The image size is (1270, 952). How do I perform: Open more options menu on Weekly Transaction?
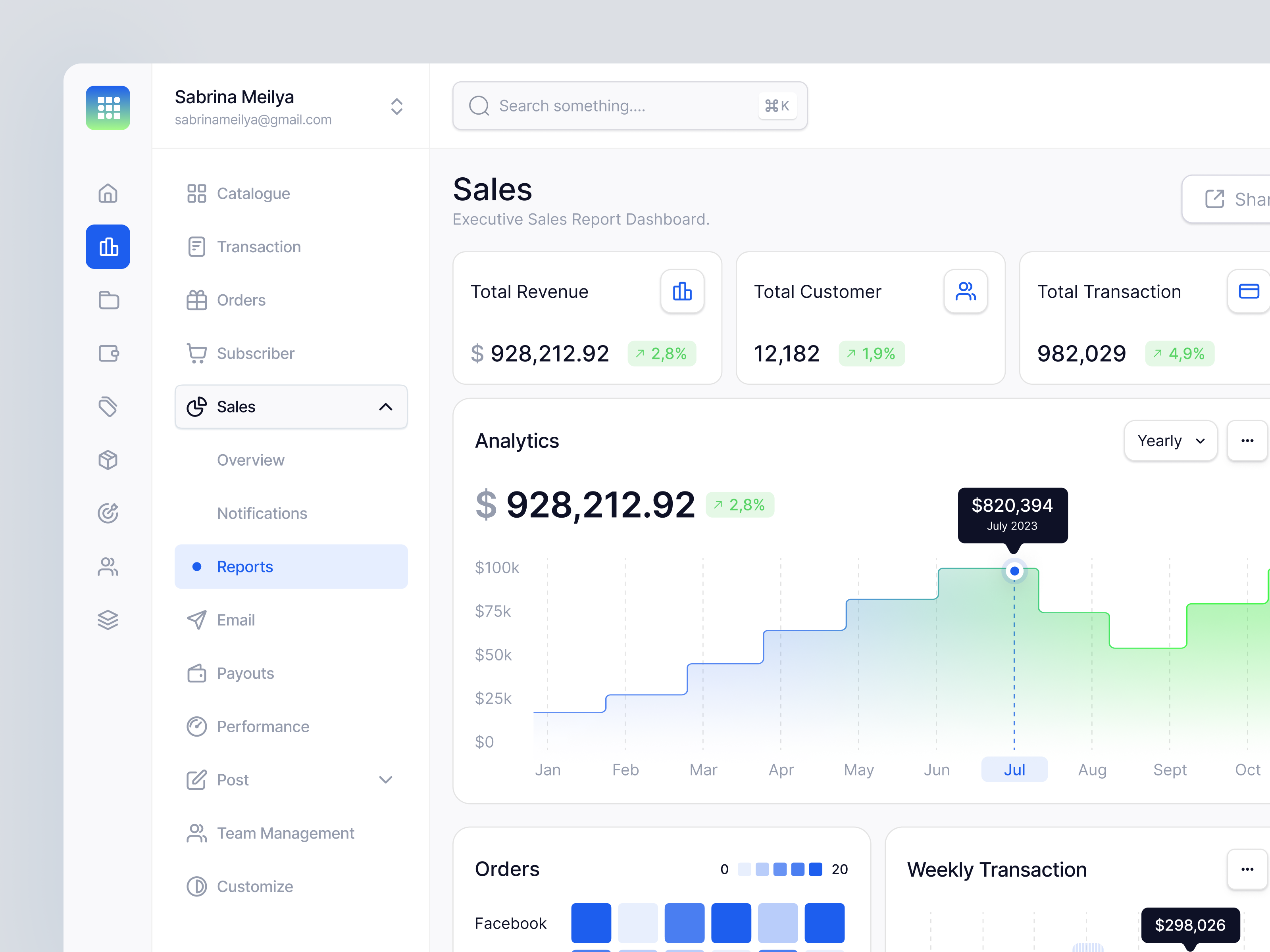(x=1247, y=869)
